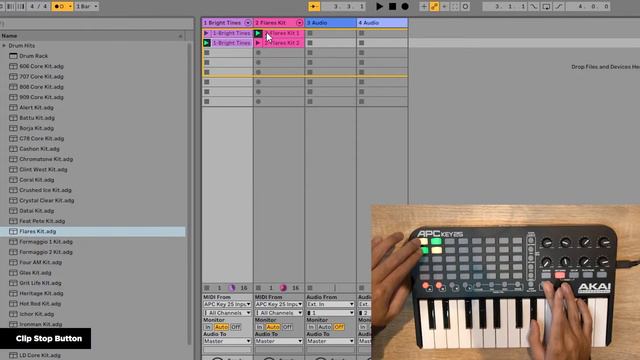Viewport: 640px width, 360px height.
Task: Stop all clips on track 1 Bright Times
Action: 207,288
